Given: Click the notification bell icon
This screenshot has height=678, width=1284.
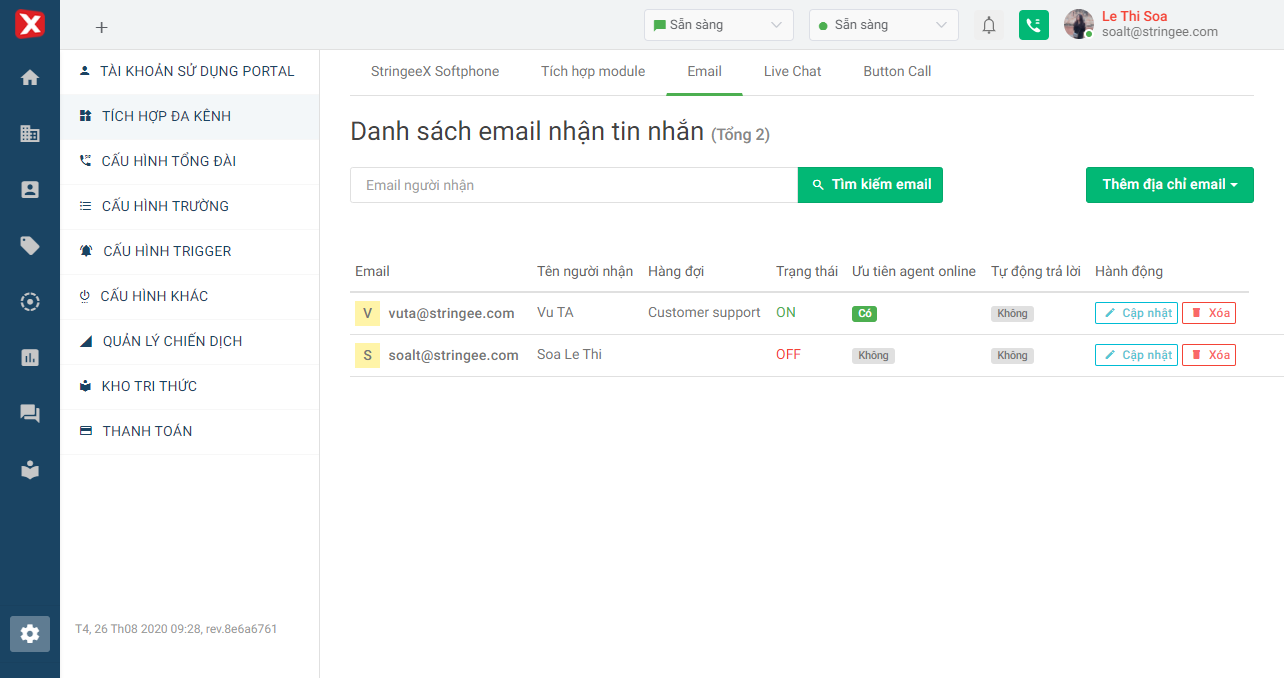Looking at the screenshot, I should click(989, 25).
